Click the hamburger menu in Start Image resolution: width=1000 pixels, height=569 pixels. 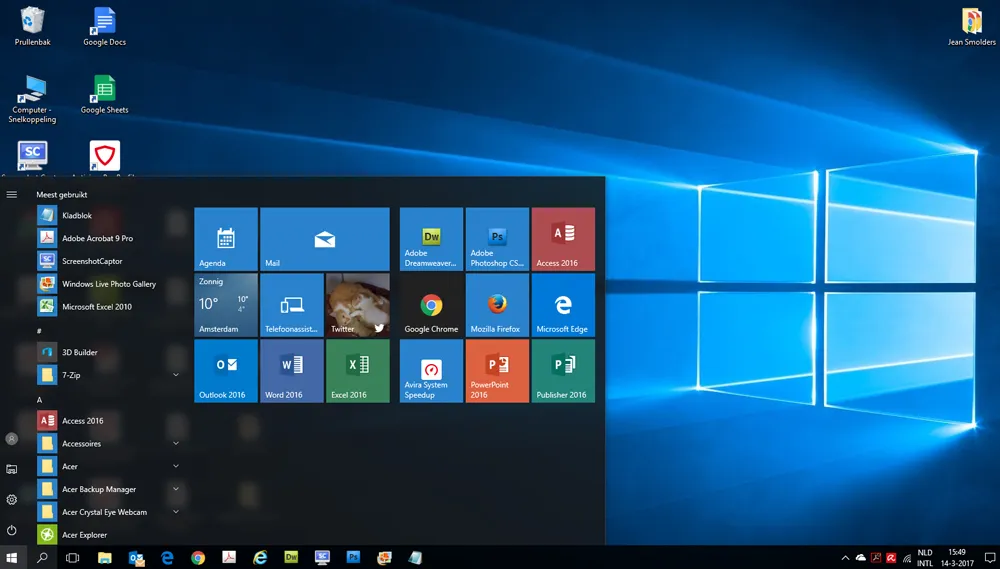[x=11, y=195]
